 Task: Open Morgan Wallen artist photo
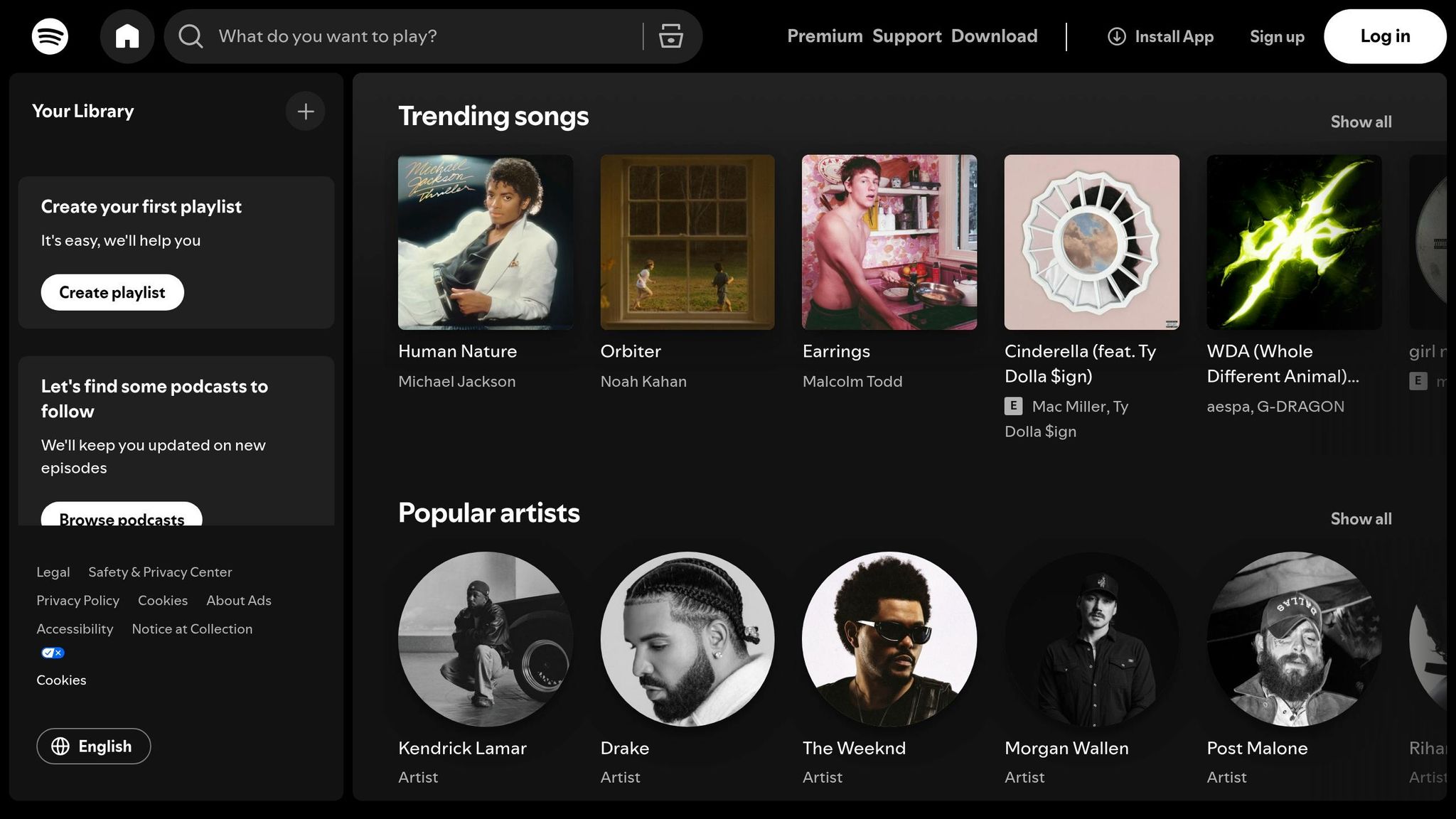1092,639
